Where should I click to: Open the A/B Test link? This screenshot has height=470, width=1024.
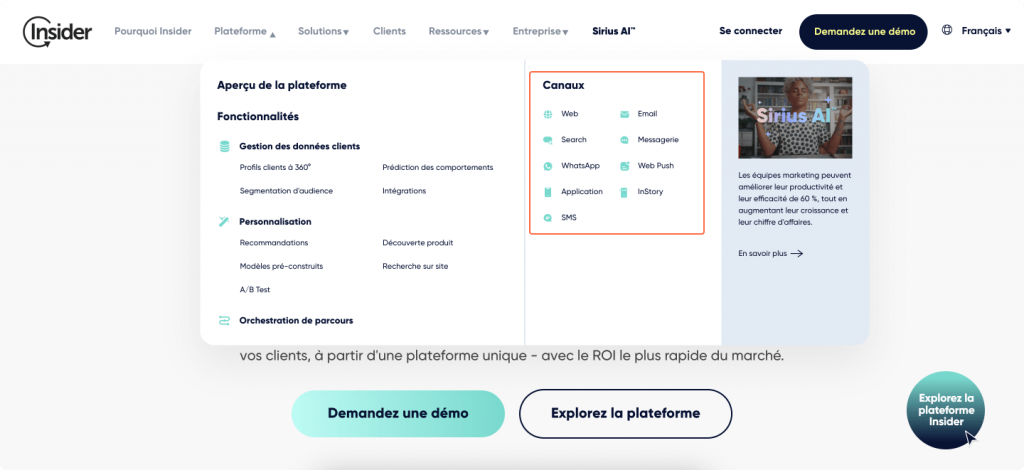(x=255, y=289)
